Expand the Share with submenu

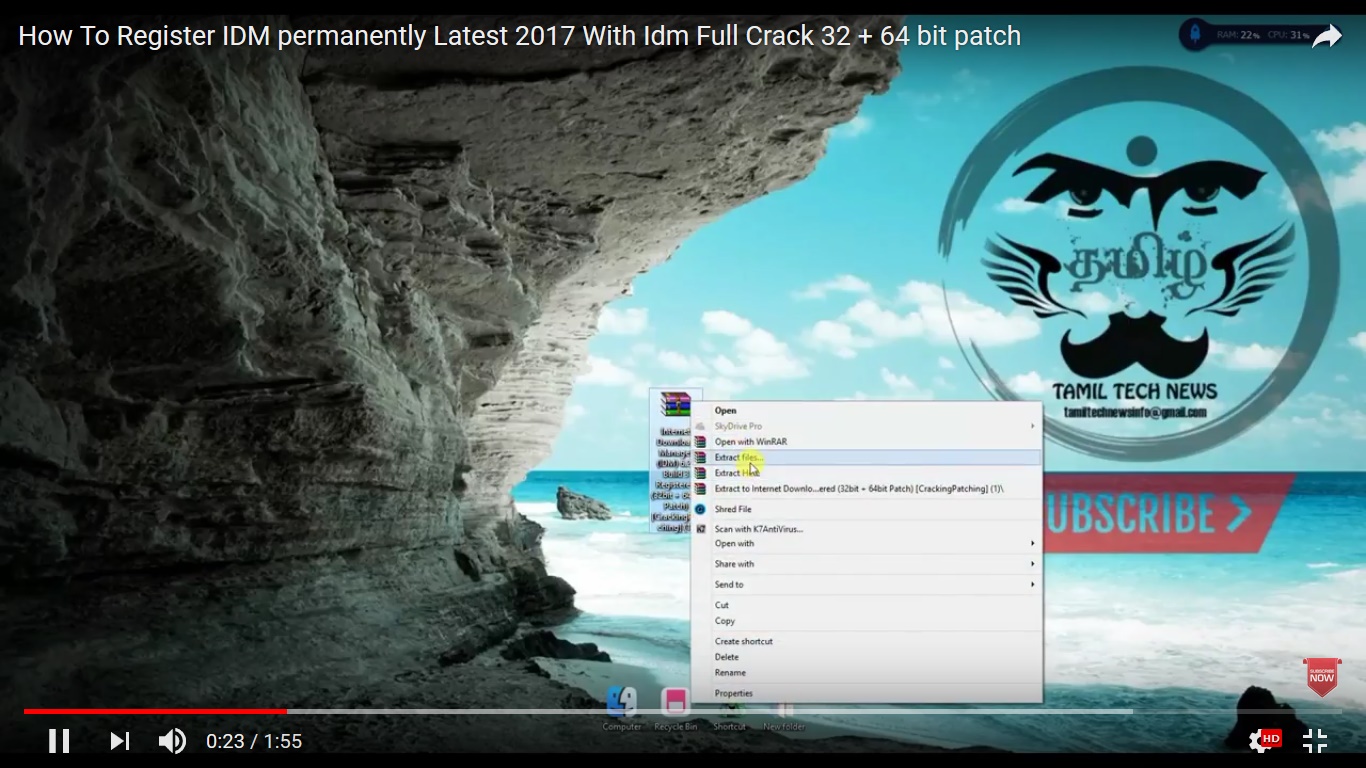coord(867,564)
